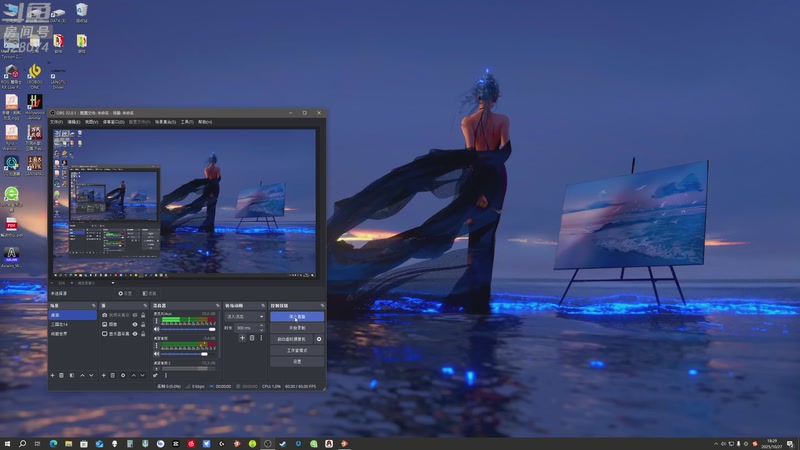Open the Recycle Bin desktop icon
The width and height of the screenshot is (800, 450).
[81, 13]
